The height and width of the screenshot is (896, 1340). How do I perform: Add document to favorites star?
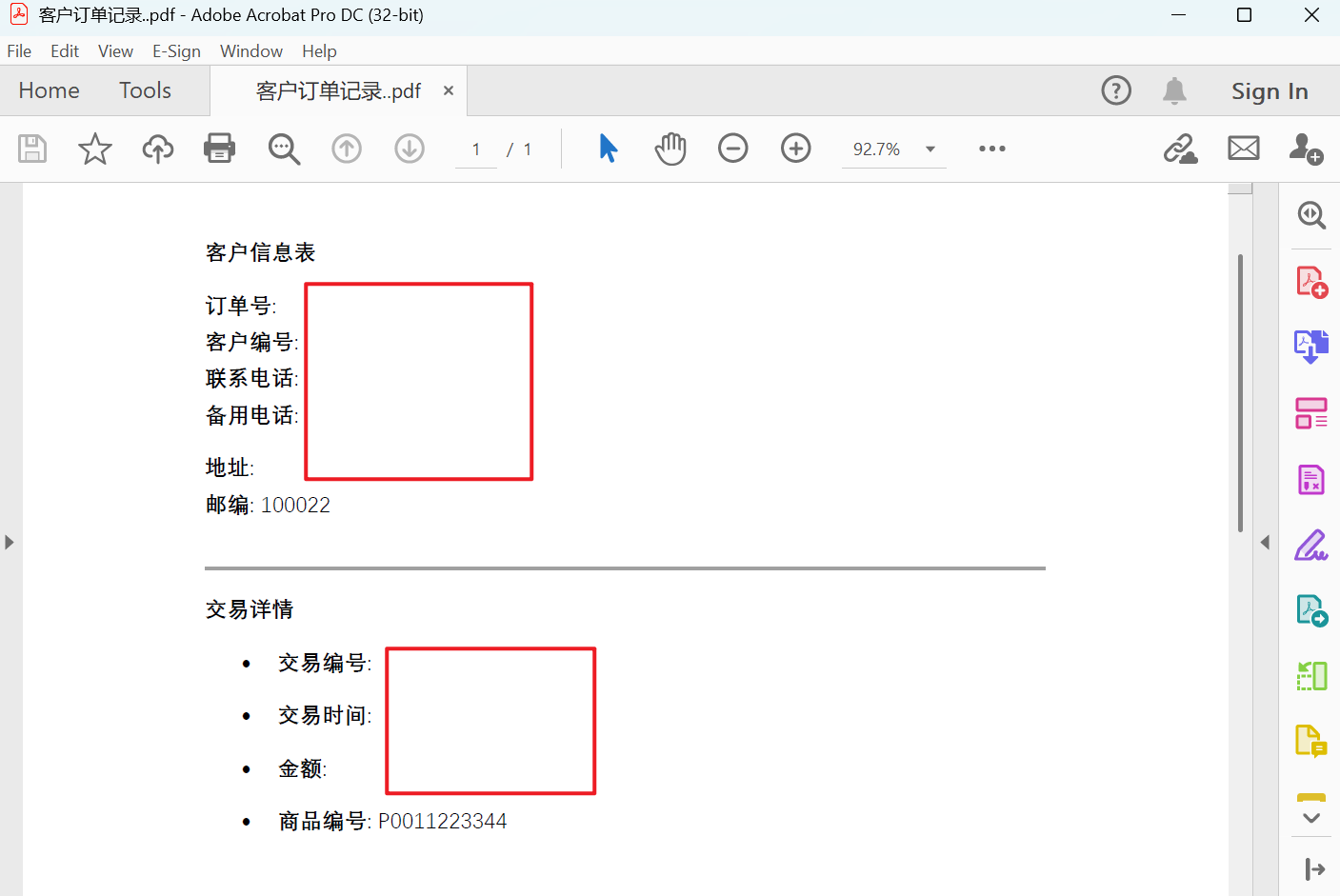coord(94,149)
